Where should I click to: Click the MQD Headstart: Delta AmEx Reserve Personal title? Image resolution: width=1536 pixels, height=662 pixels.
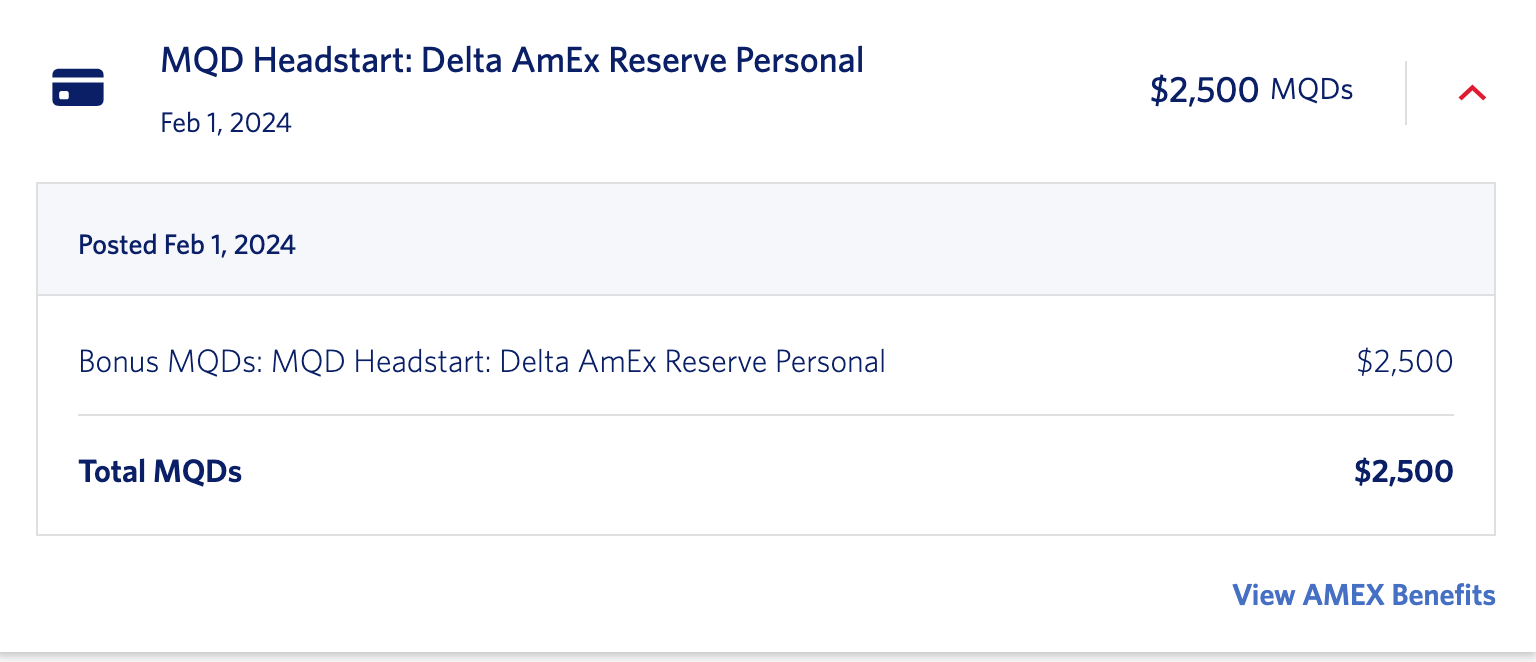[511, 60]
